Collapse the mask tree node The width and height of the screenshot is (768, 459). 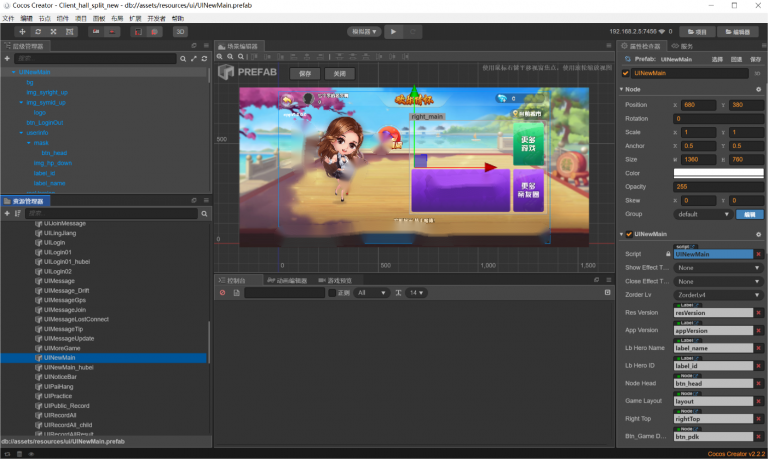28,143
